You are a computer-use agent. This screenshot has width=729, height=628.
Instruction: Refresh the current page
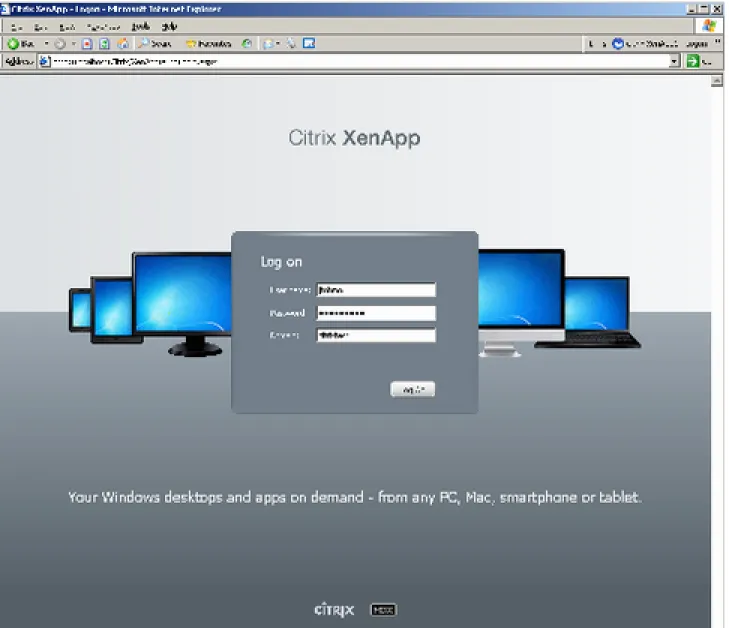(x=105, y=44)
